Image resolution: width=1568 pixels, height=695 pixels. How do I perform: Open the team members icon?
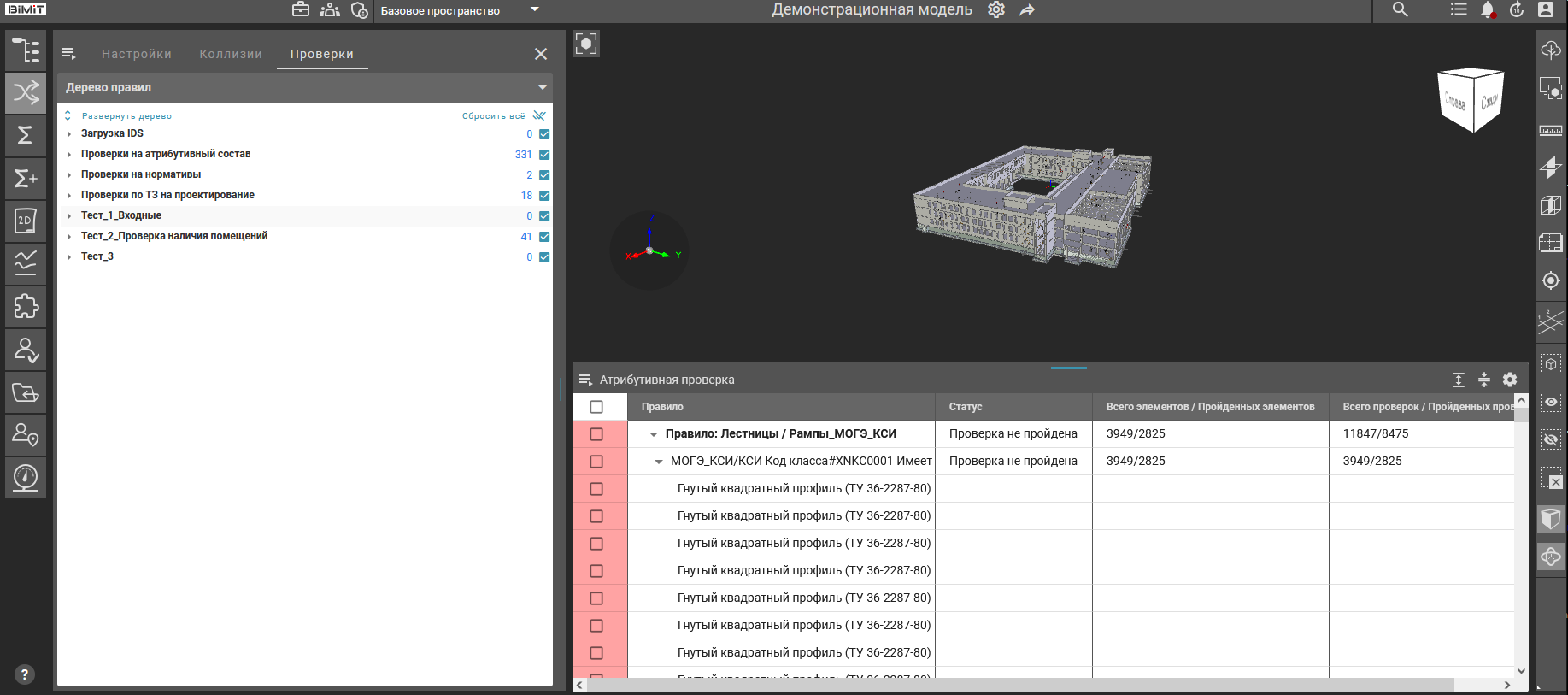tap(330, 10)
